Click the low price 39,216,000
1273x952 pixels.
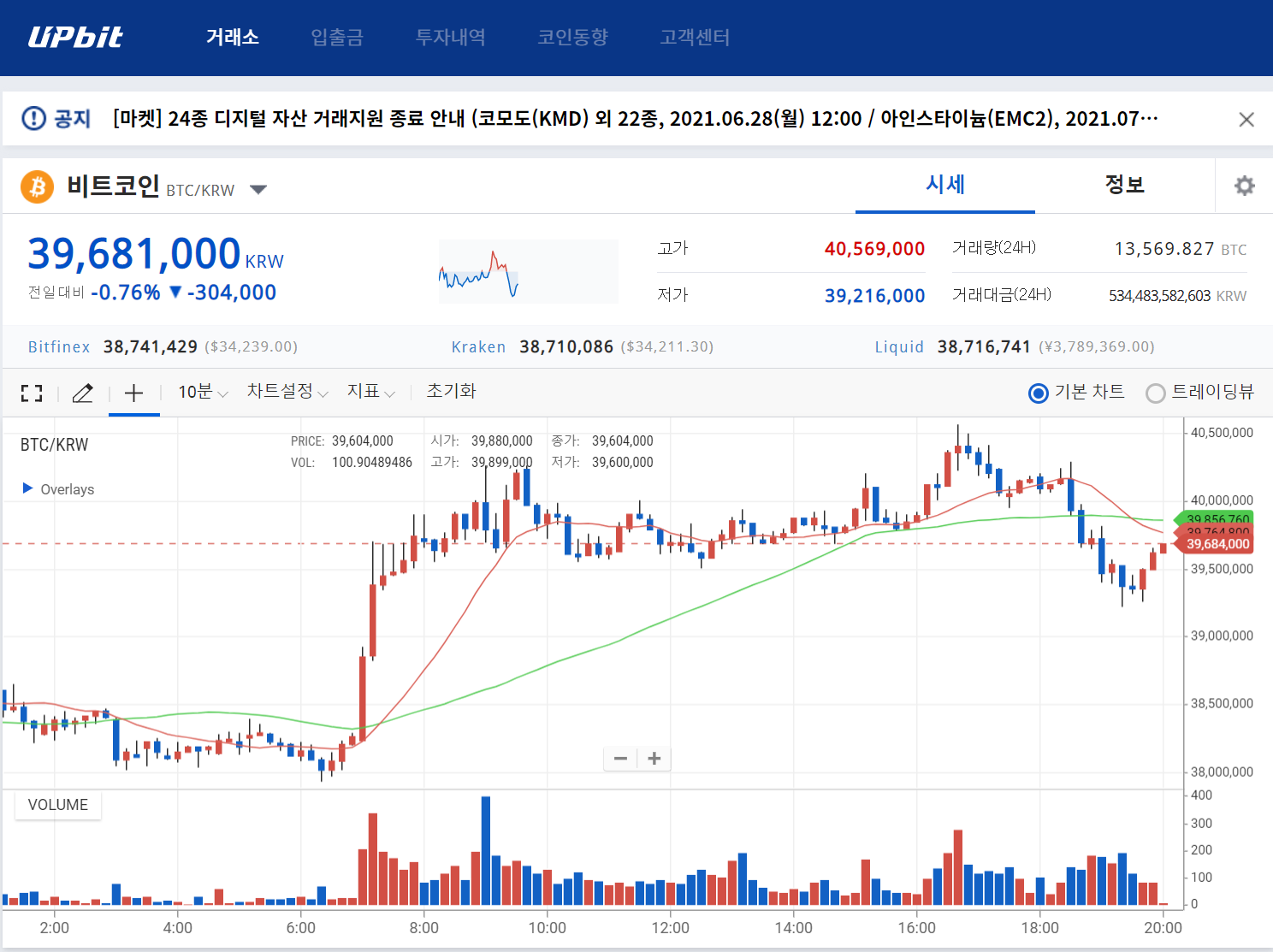(874, 296)
